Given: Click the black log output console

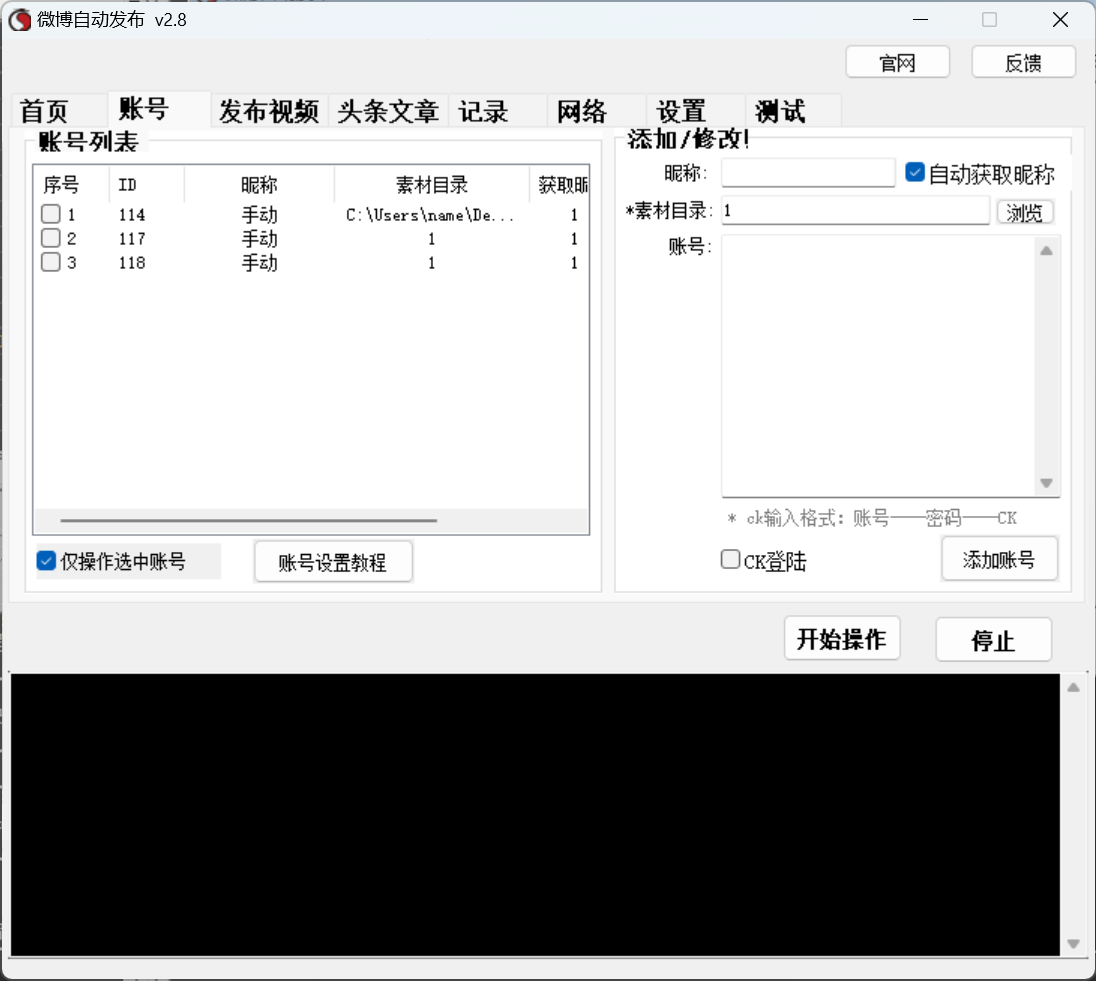Looking at the screenshot, I should coord(535,815).
